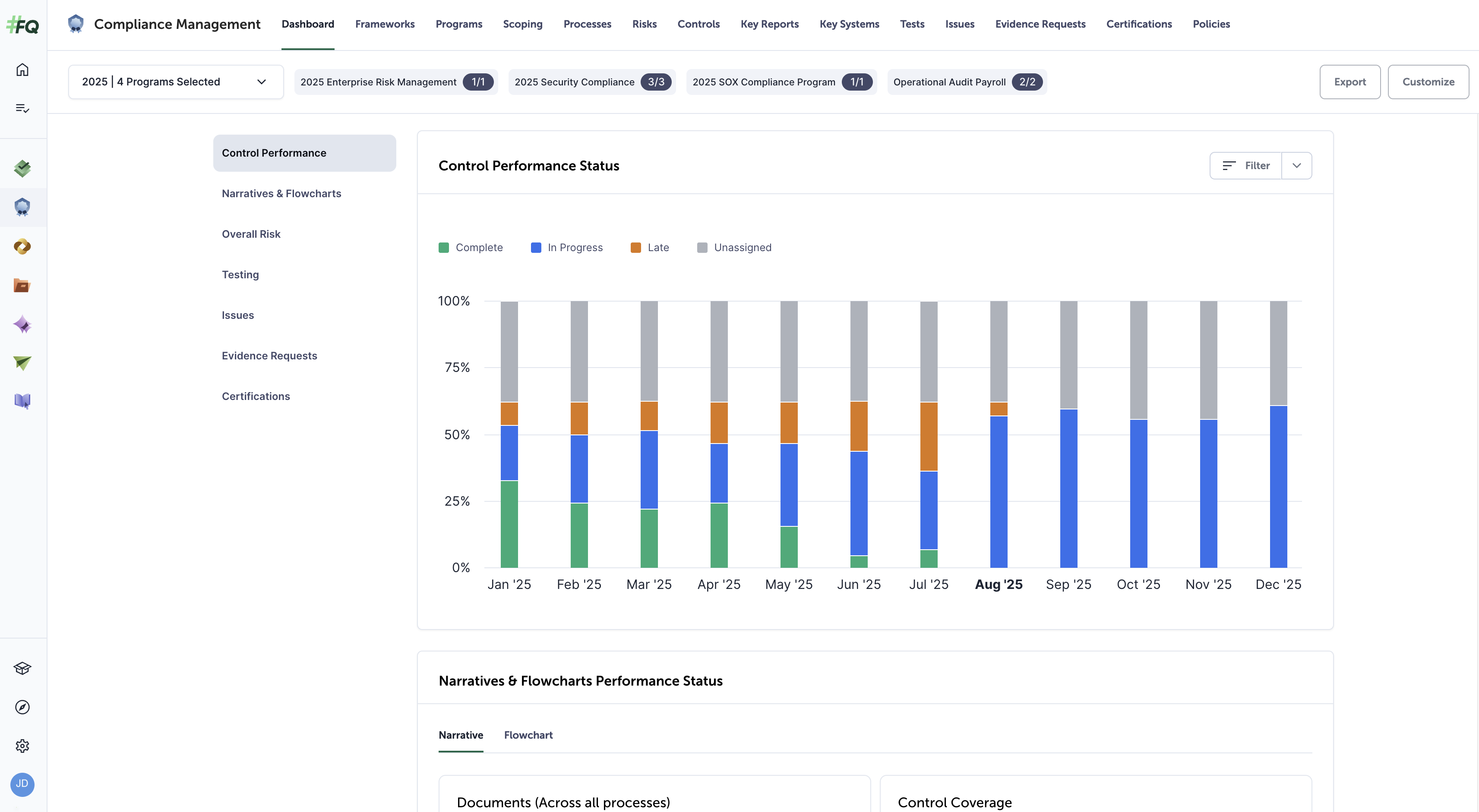Open the green paper plane app icon
Image resolution: width=1479 pixels, height=812 pixels.
(x=22, y=363)
